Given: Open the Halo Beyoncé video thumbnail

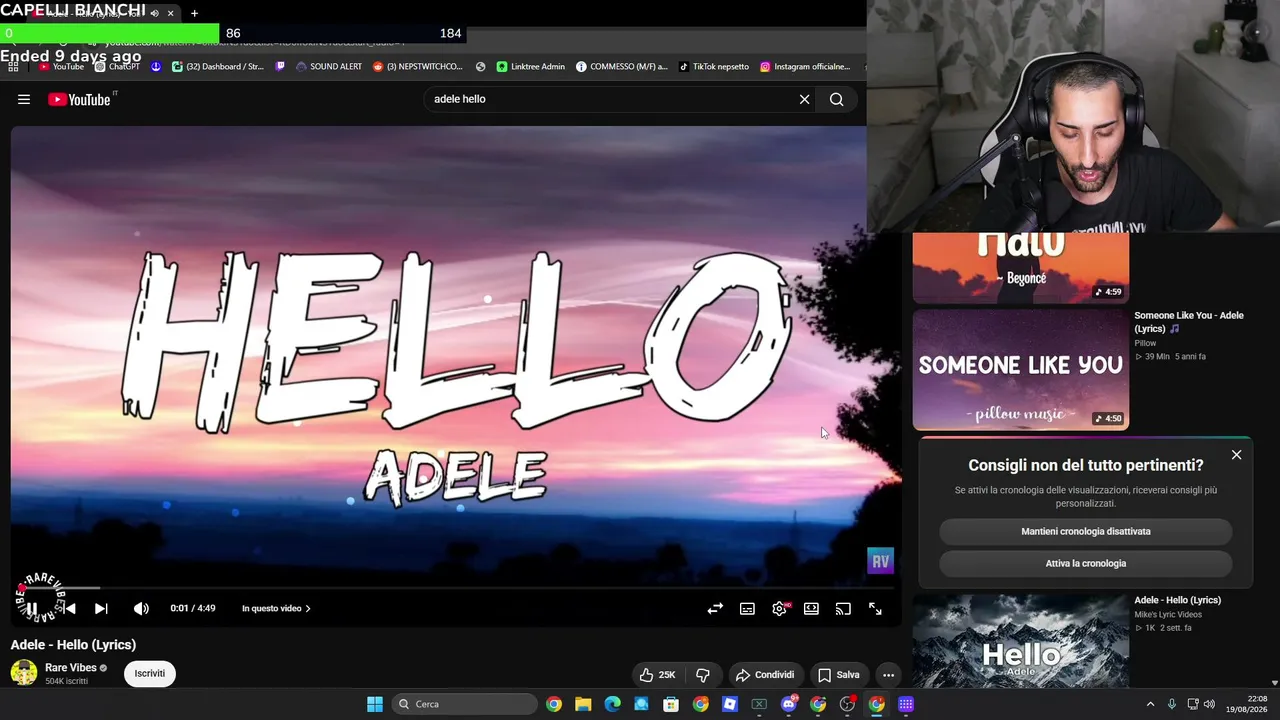Looking at the screenshot, I should [x=1021, y=268].
